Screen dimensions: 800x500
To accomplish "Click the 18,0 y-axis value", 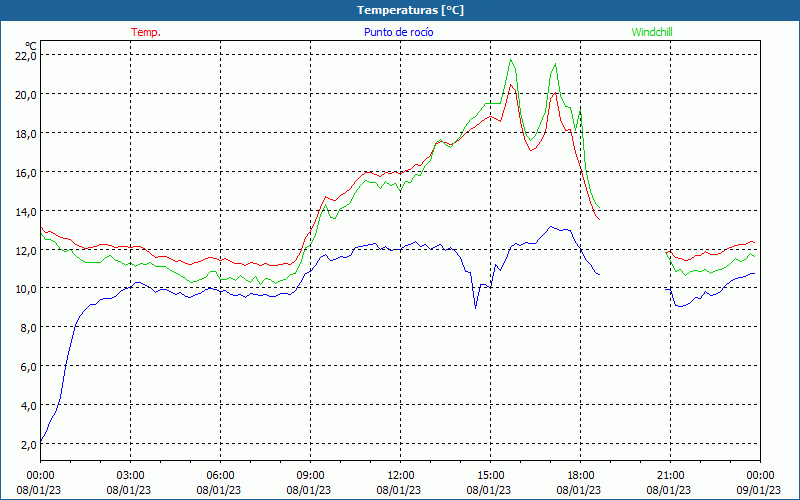I will pyautogui.click(x=26, y=134).
